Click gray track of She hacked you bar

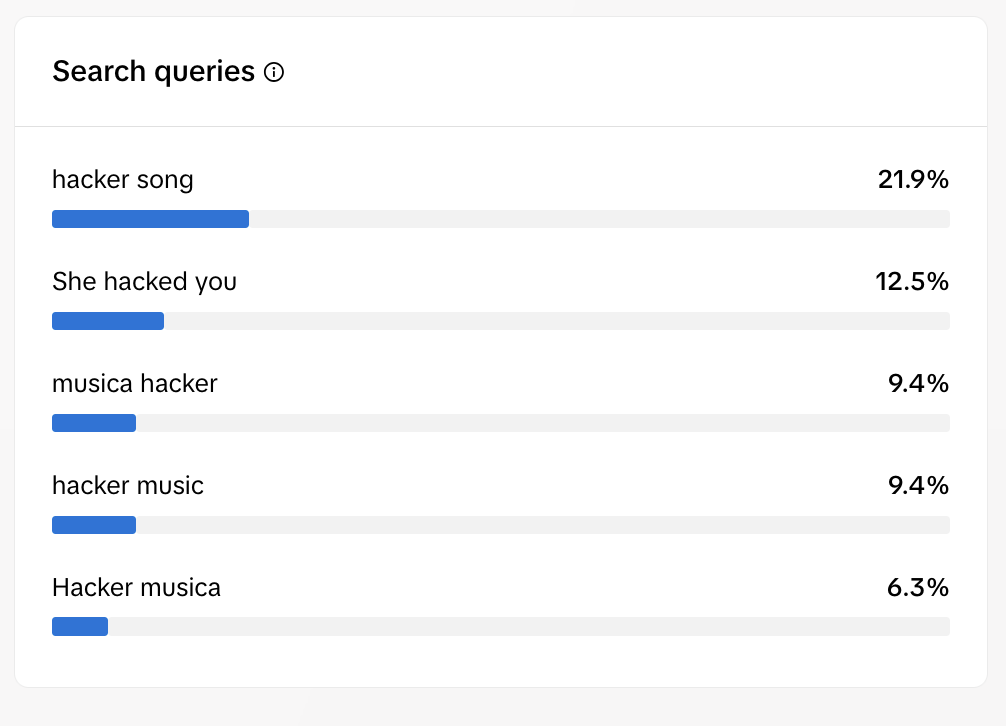pos(557,321)
